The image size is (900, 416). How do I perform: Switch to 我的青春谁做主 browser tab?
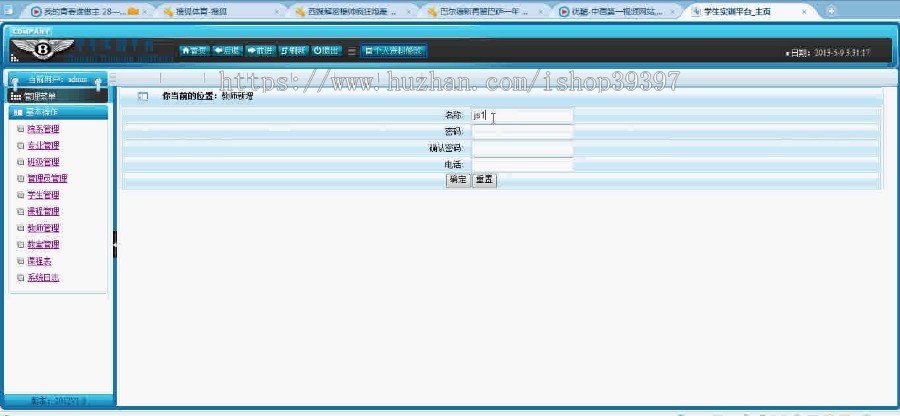[x=86, y=11]
